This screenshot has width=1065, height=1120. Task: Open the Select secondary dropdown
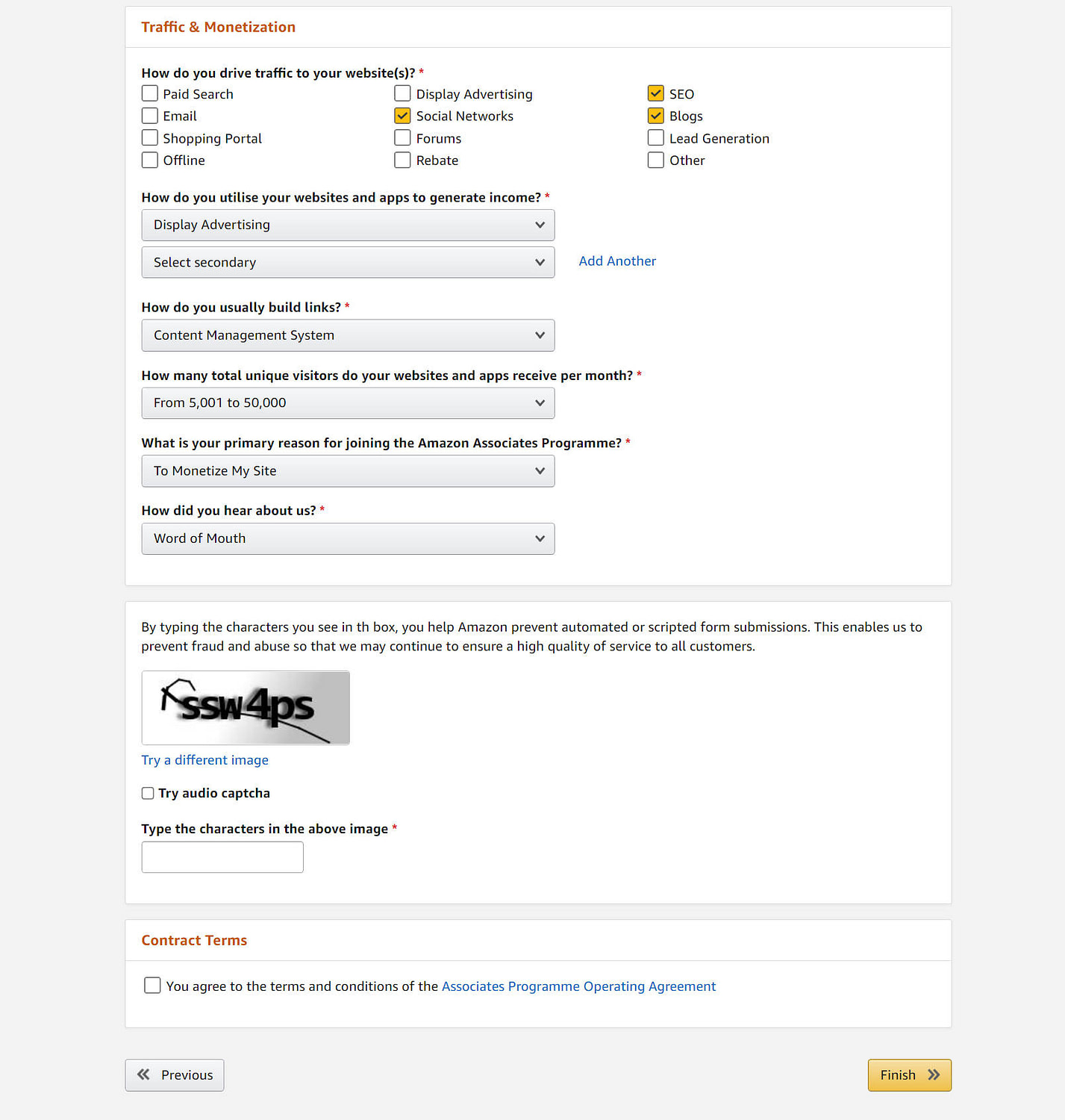tap(347, 262)
